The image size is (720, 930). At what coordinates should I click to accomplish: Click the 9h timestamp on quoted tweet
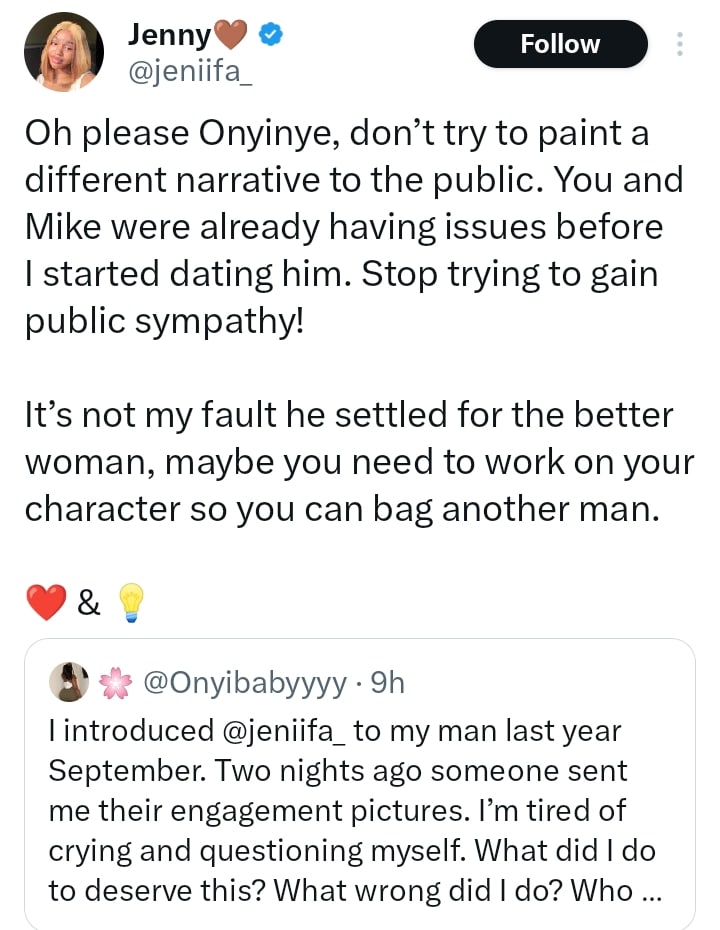point(386,684)
